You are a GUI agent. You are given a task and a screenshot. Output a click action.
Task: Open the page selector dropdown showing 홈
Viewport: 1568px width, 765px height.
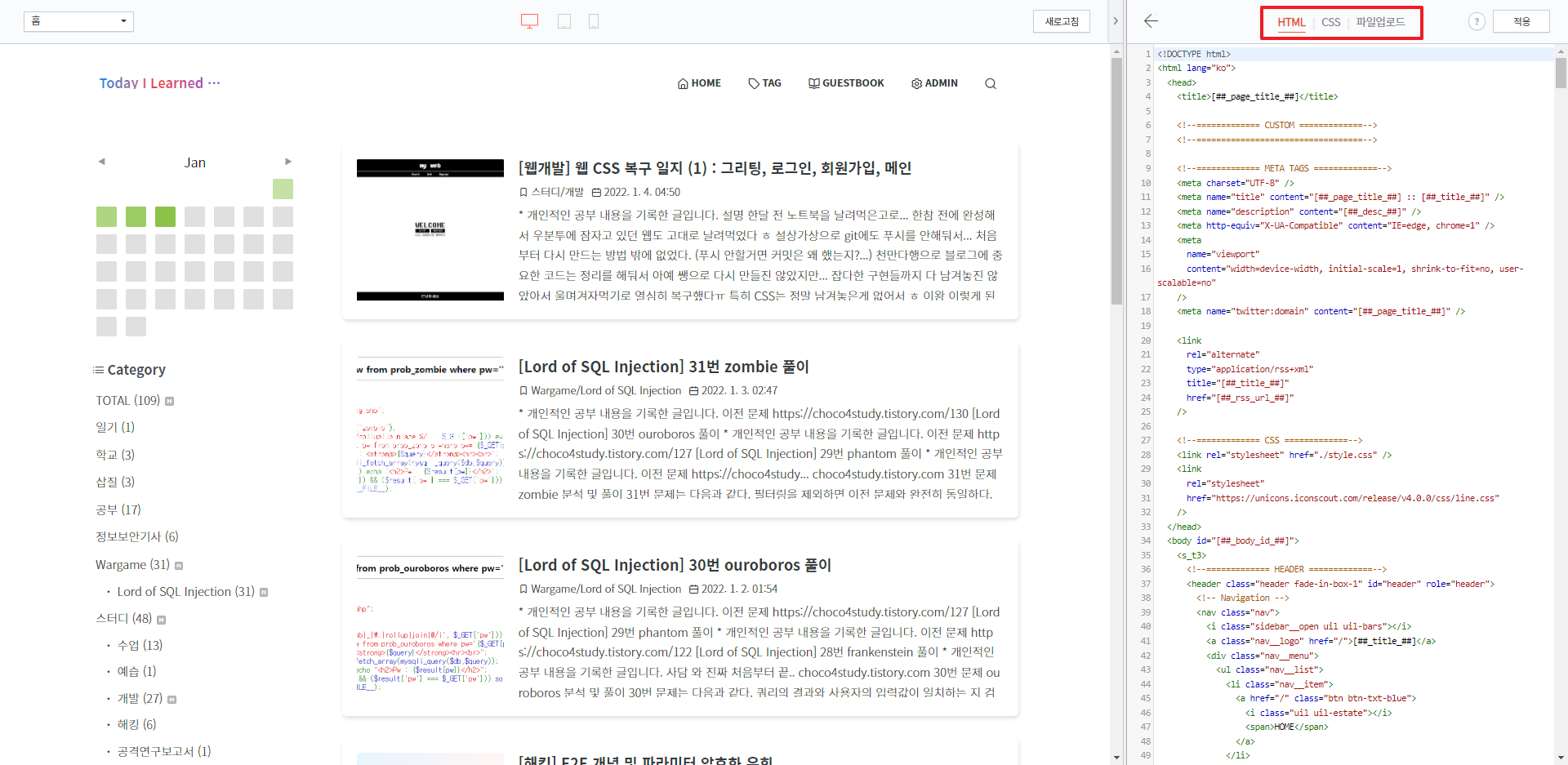coord(78,21)
